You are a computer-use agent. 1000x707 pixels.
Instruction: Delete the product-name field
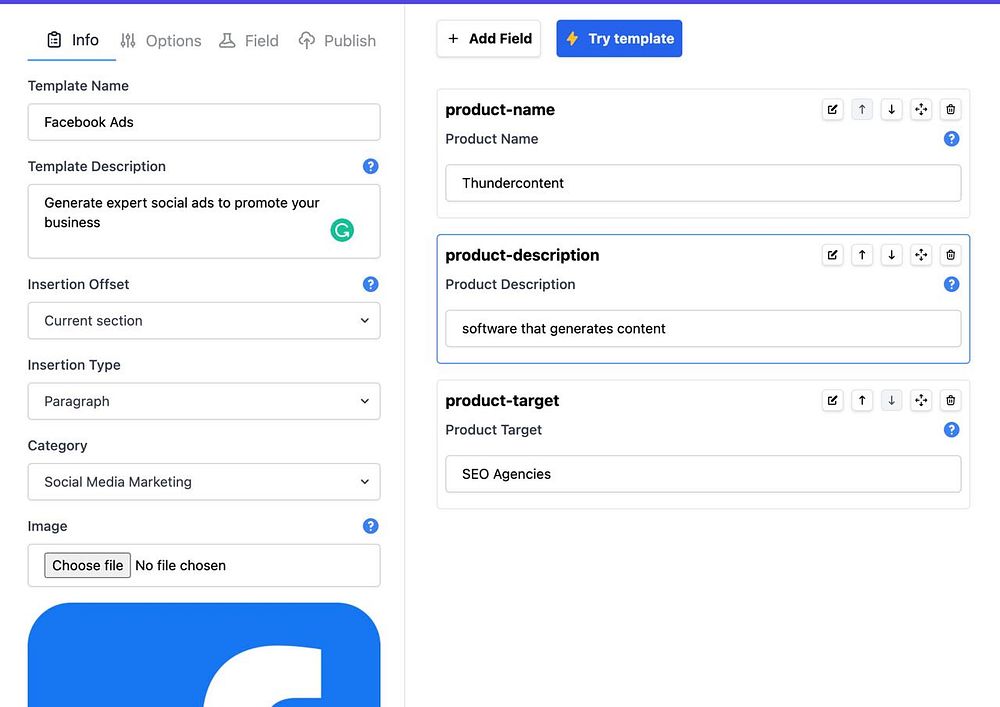pos(950,110)
